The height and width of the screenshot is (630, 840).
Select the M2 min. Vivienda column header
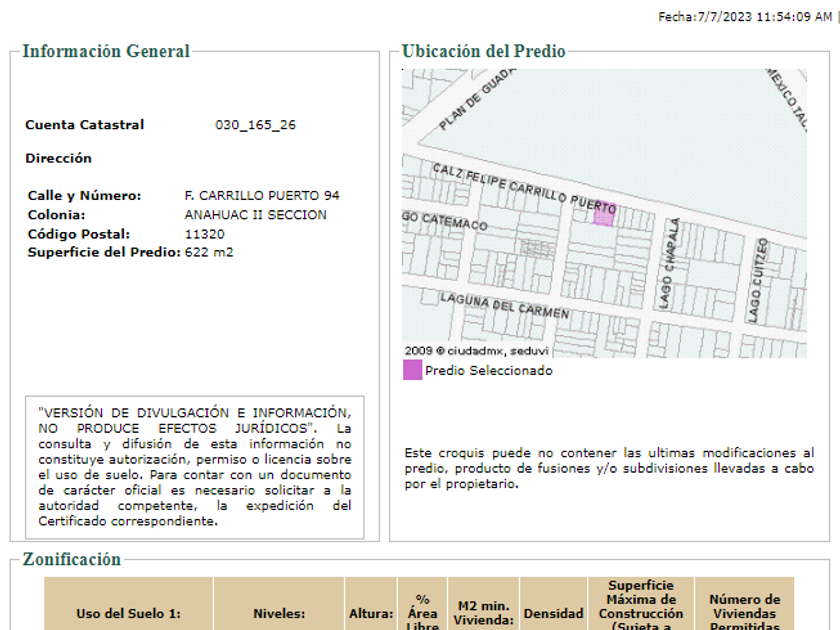pyautogui.click(x=483, y=612)
